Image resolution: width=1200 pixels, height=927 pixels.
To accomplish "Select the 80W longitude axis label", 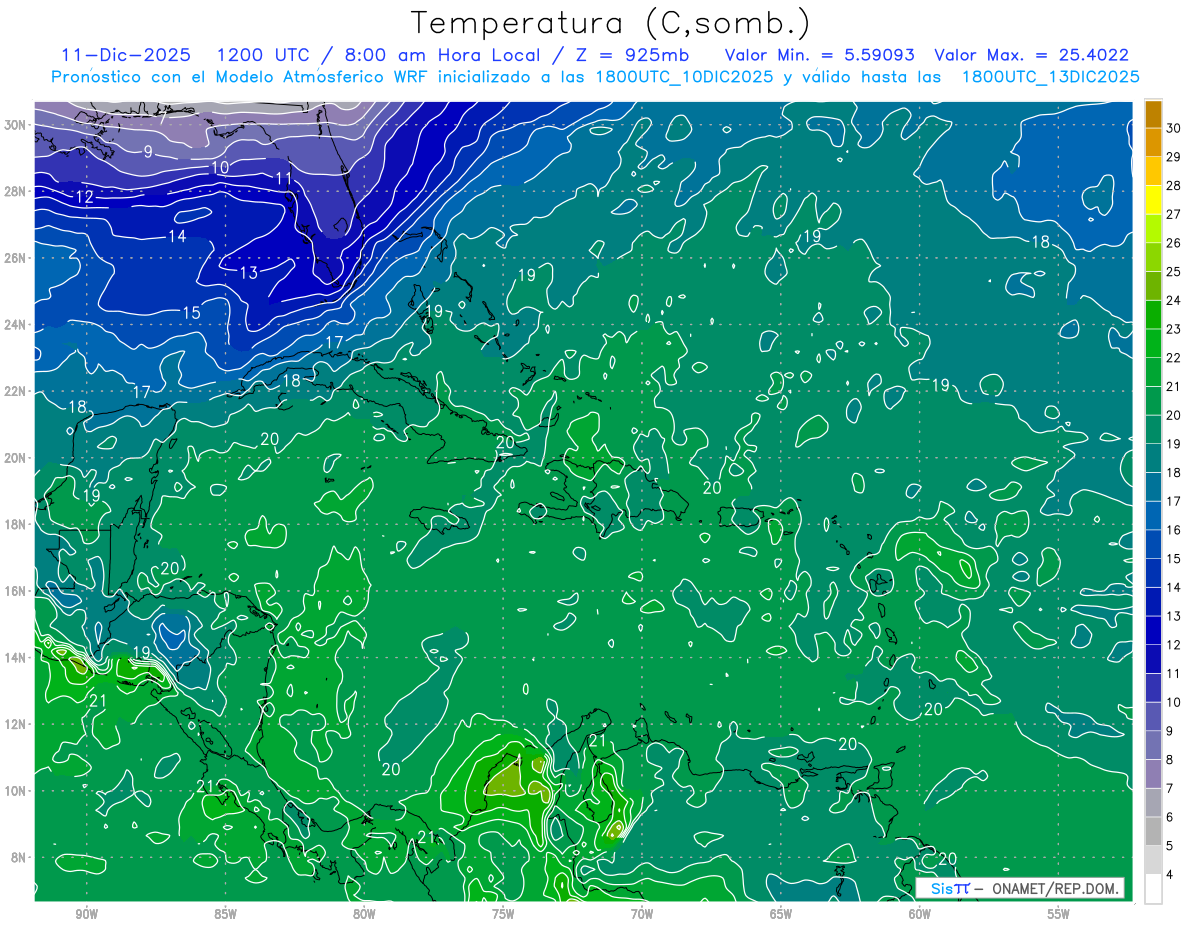I will [x=364, y=915].
